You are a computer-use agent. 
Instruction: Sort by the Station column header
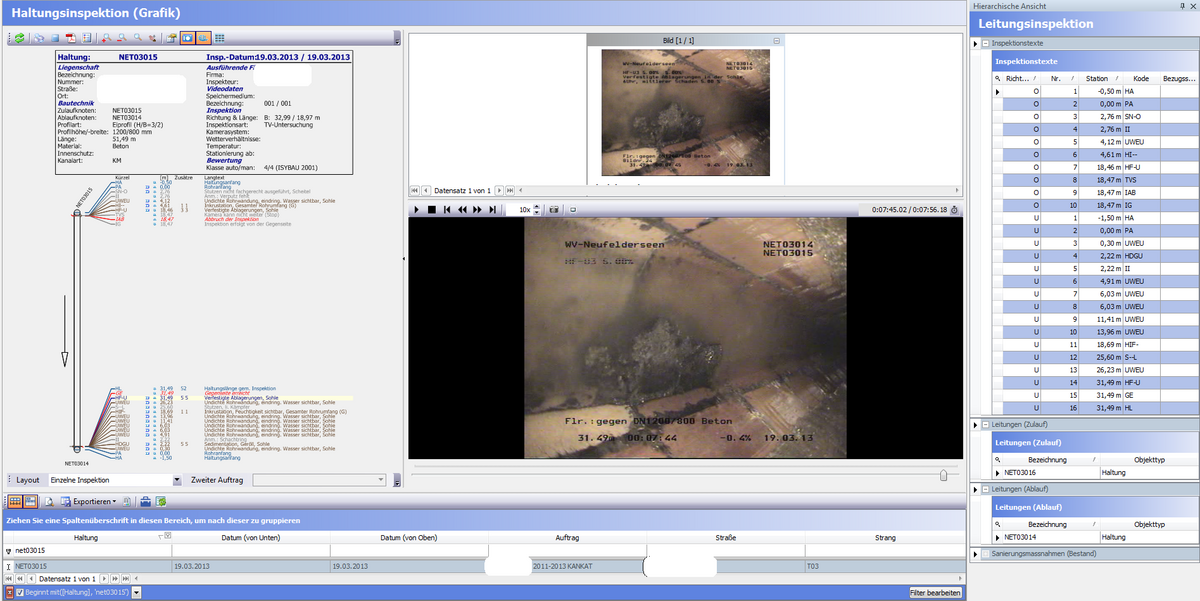point(1097,77)
